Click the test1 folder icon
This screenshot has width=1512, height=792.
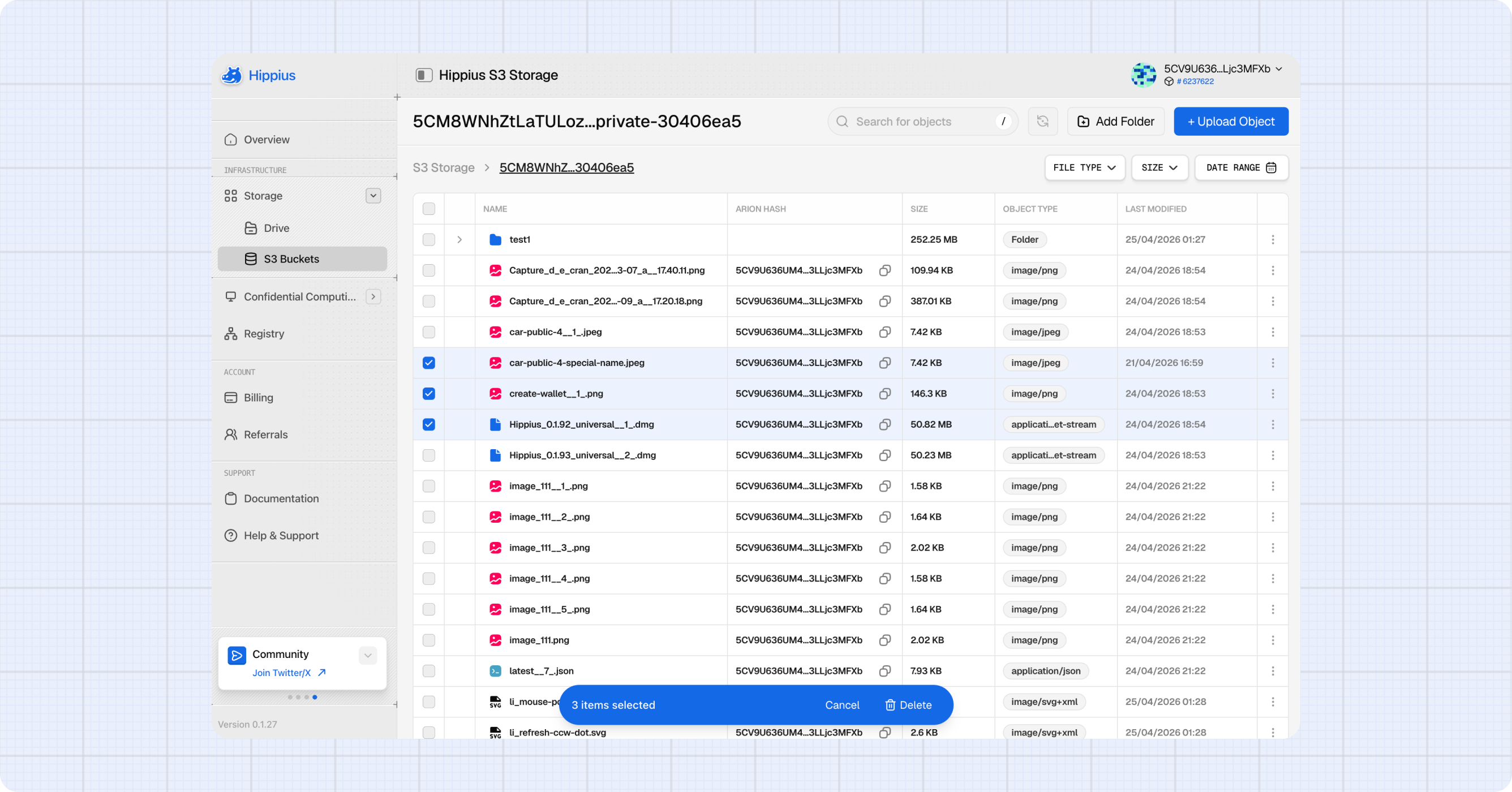[x=495, y=239]
